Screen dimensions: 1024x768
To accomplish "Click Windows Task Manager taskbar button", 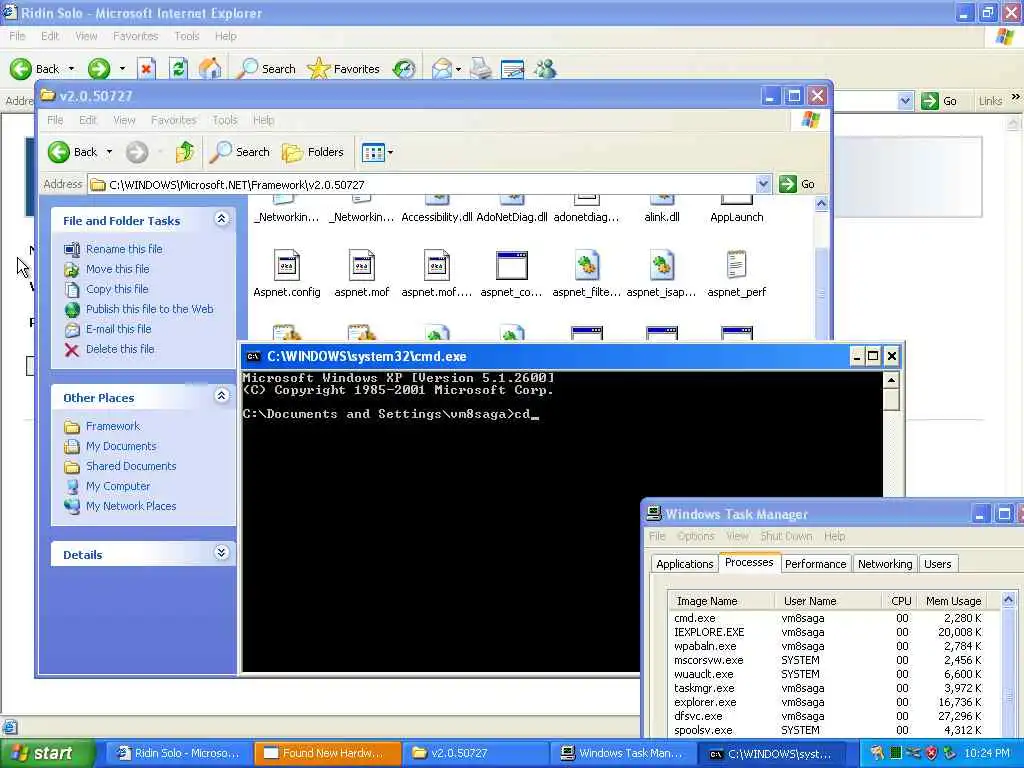I will point(624,753).
